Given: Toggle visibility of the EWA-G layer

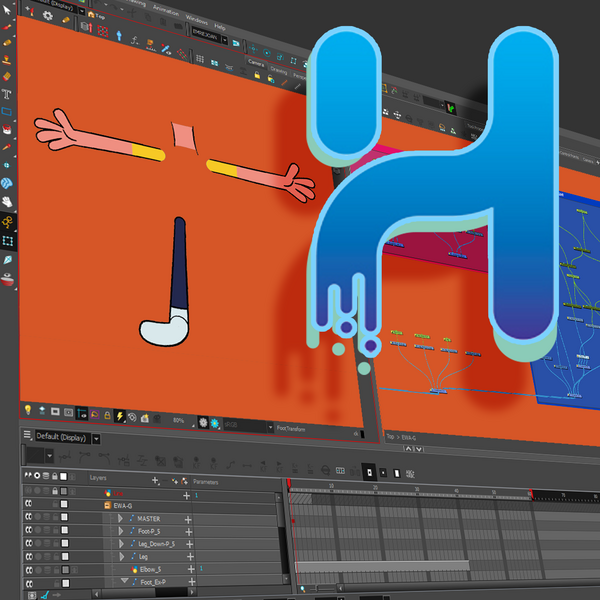Looking at the screenshot, I should 28,503.
